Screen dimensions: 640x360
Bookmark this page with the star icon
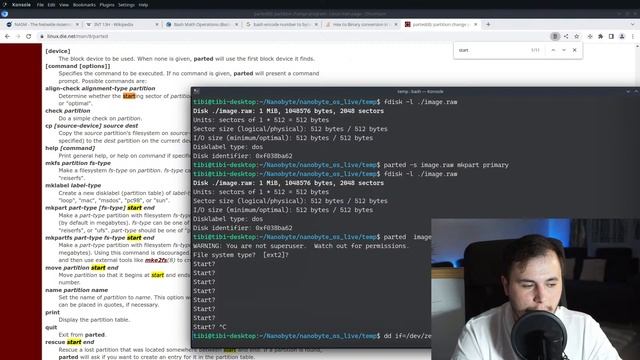click(576, 36)
